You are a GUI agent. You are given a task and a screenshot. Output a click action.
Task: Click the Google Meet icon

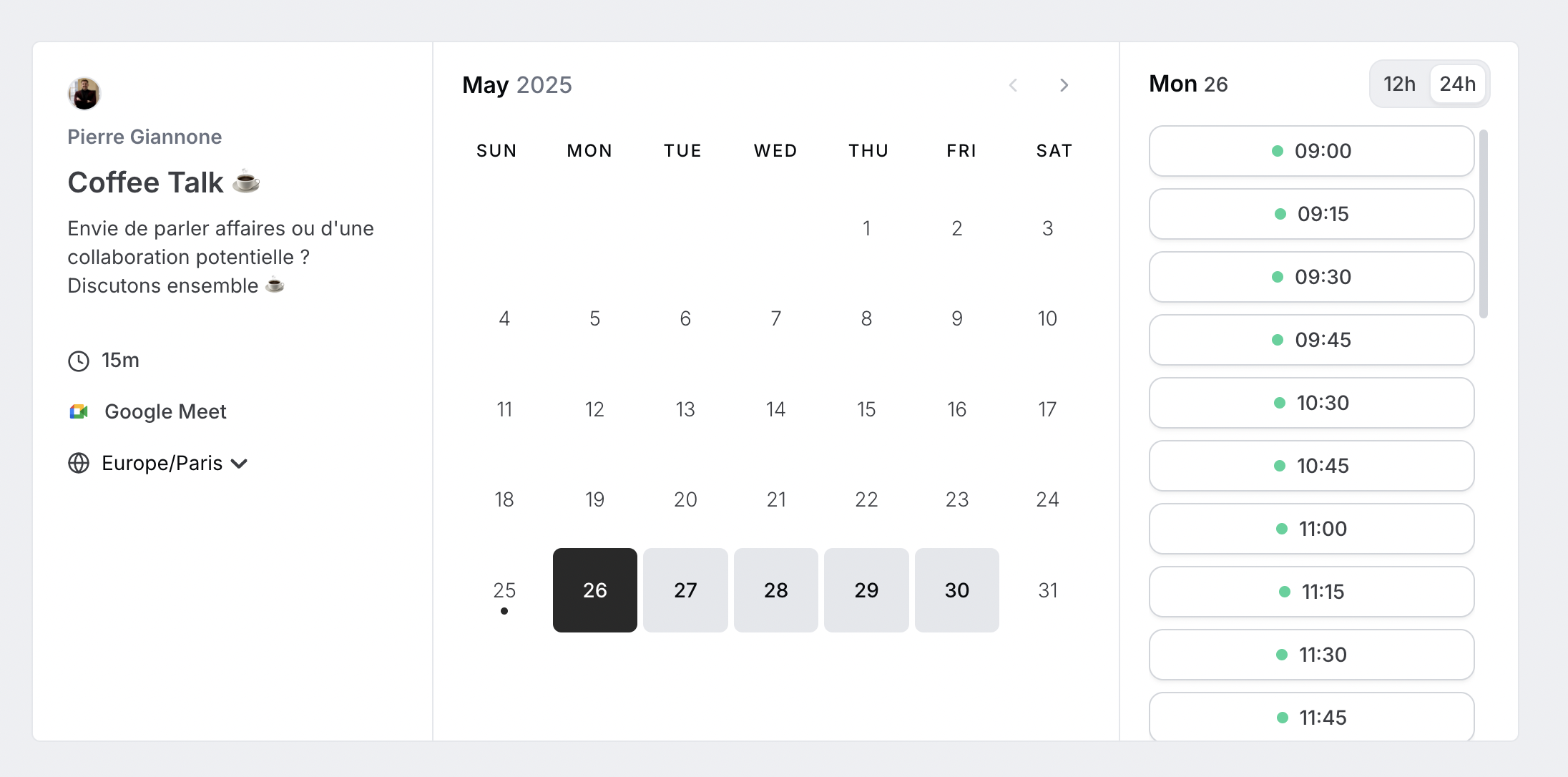coord(79,411)
